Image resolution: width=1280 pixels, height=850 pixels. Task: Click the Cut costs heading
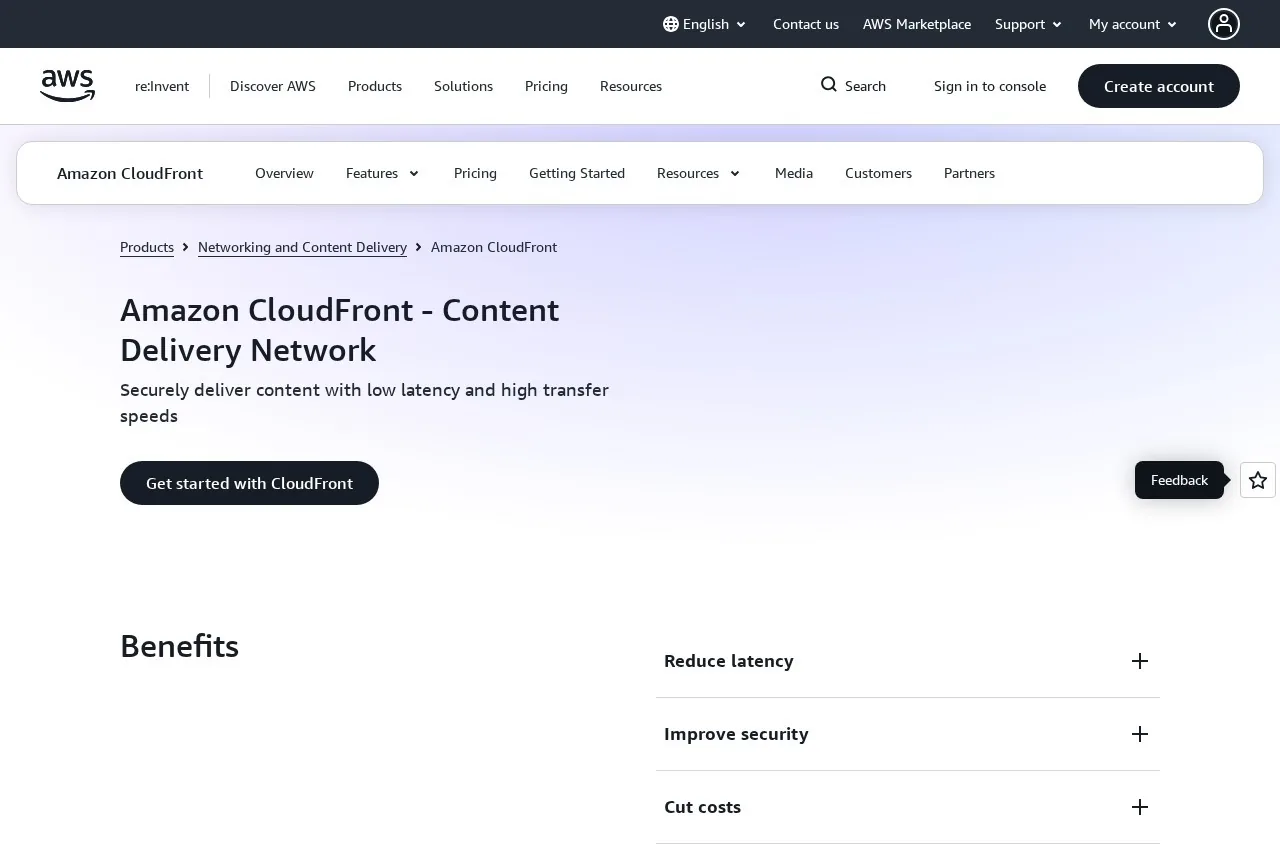coord(702,807)
